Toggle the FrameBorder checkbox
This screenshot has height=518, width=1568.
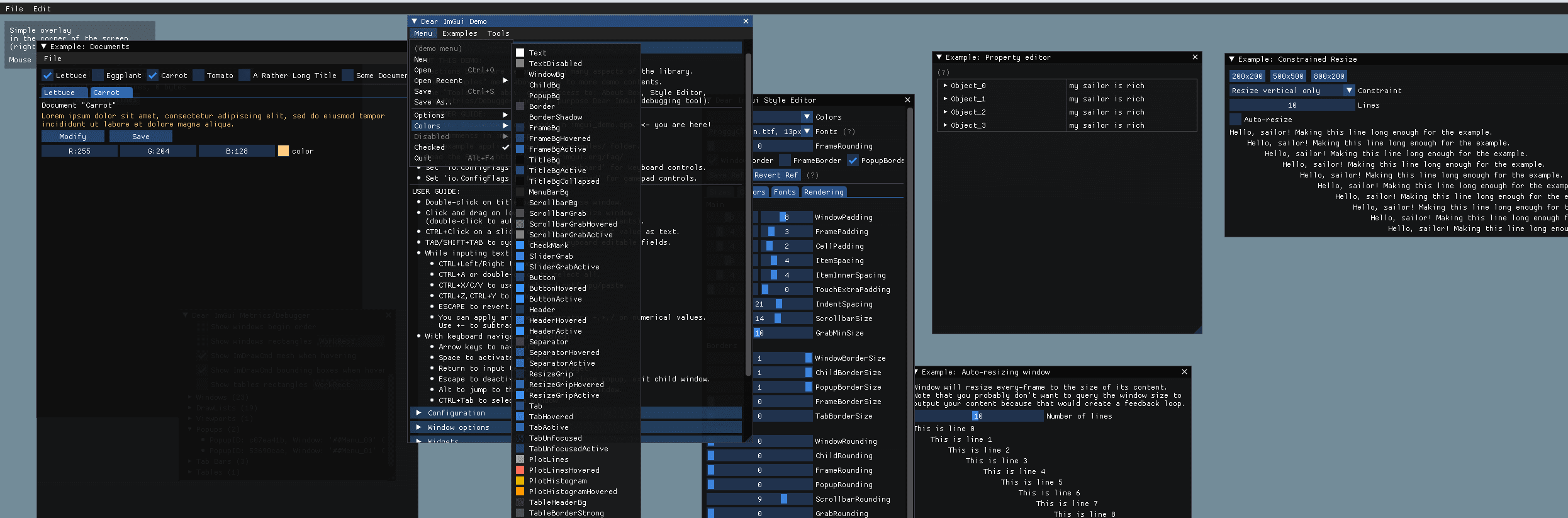click(x=785, y=160)
